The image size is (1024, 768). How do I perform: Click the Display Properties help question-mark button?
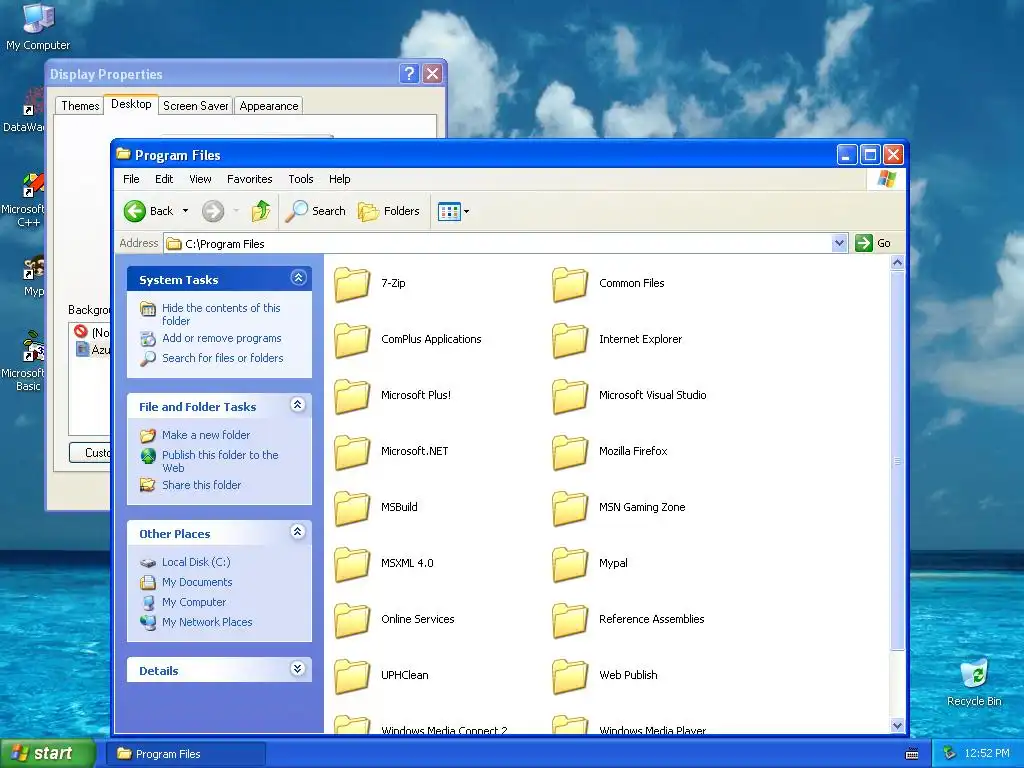(x=409, y=73)
